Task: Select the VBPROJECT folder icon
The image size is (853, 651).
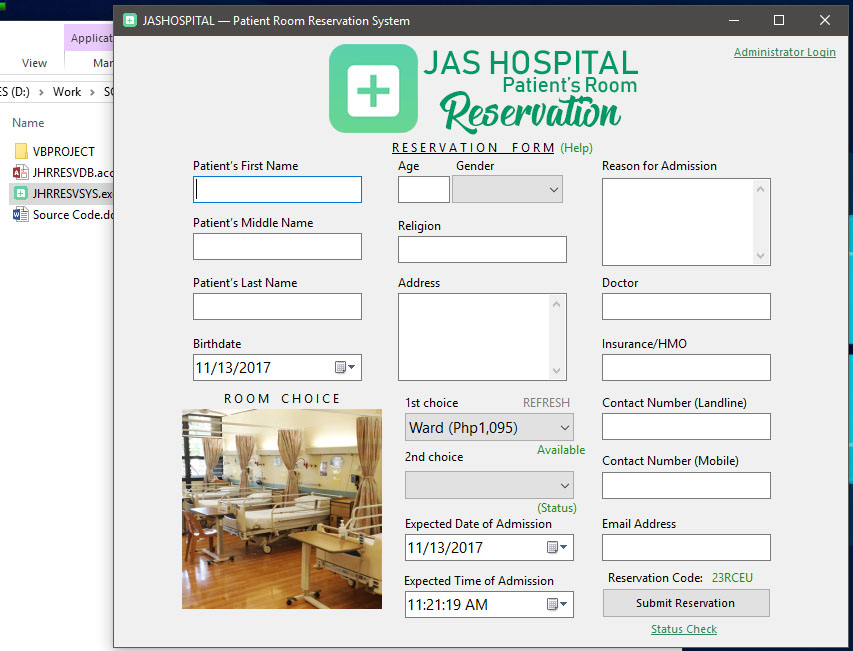Action: pyautogui.click(x=21, y=152)
